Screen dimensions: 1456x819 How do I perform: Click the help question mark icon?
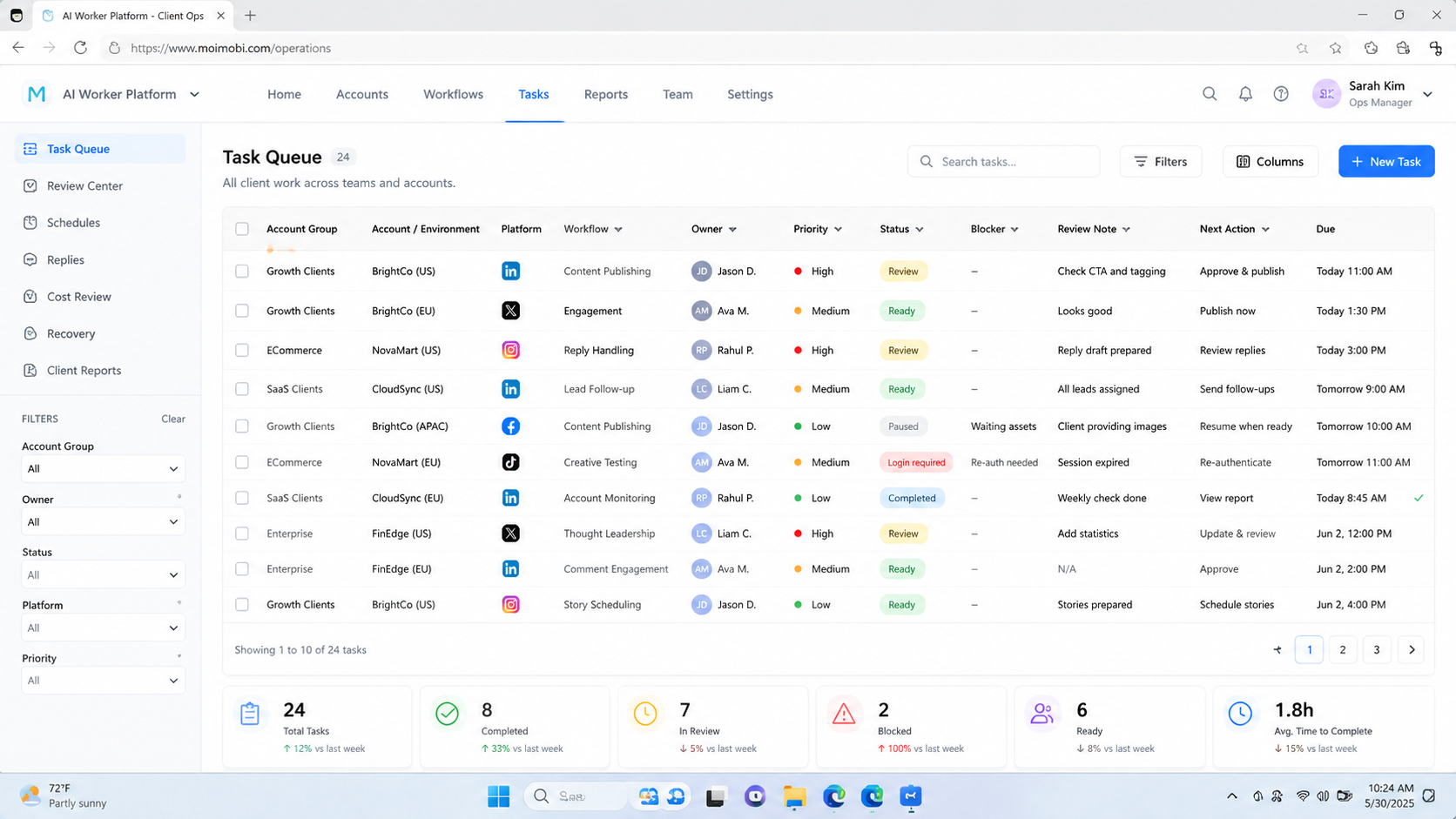click(x=1281, y=94)
